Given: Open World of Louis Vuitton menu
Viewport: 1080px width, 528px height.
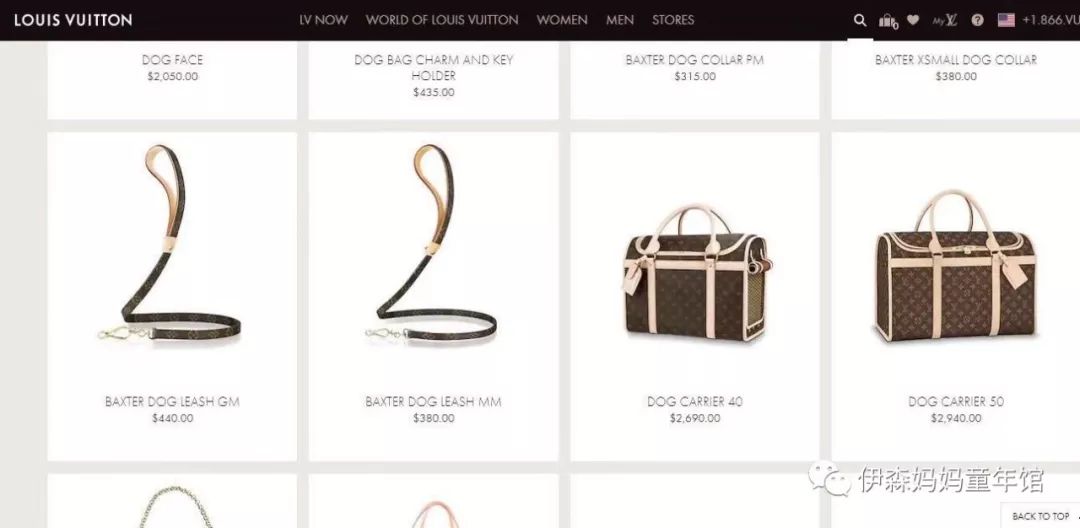Looking at the screenshot, I should pyautogui.click(x=442, y=20).
